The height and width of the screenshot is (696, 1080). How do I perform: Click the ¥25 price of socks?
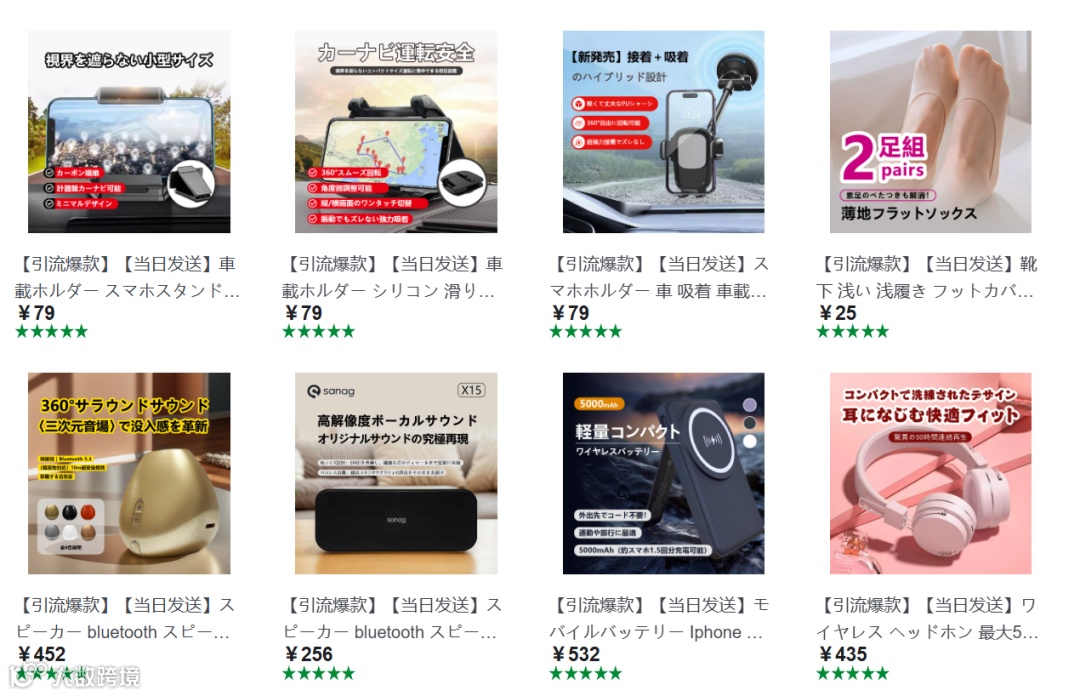click(x=838, y=313)
